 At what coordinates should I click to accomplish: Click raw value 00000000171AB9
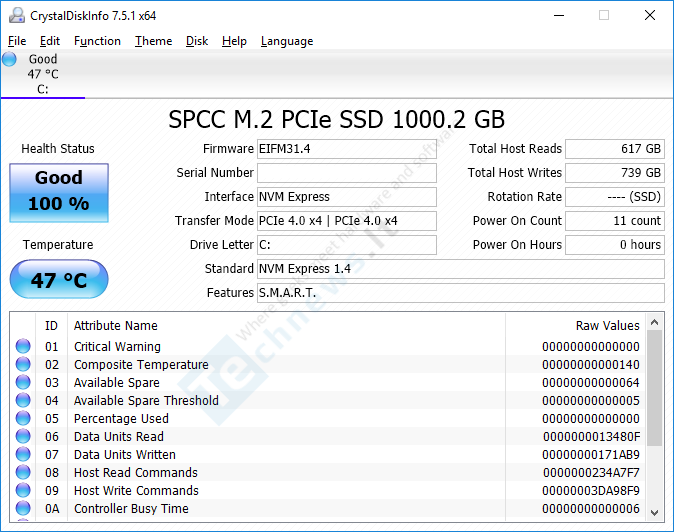tap(591, 455)
